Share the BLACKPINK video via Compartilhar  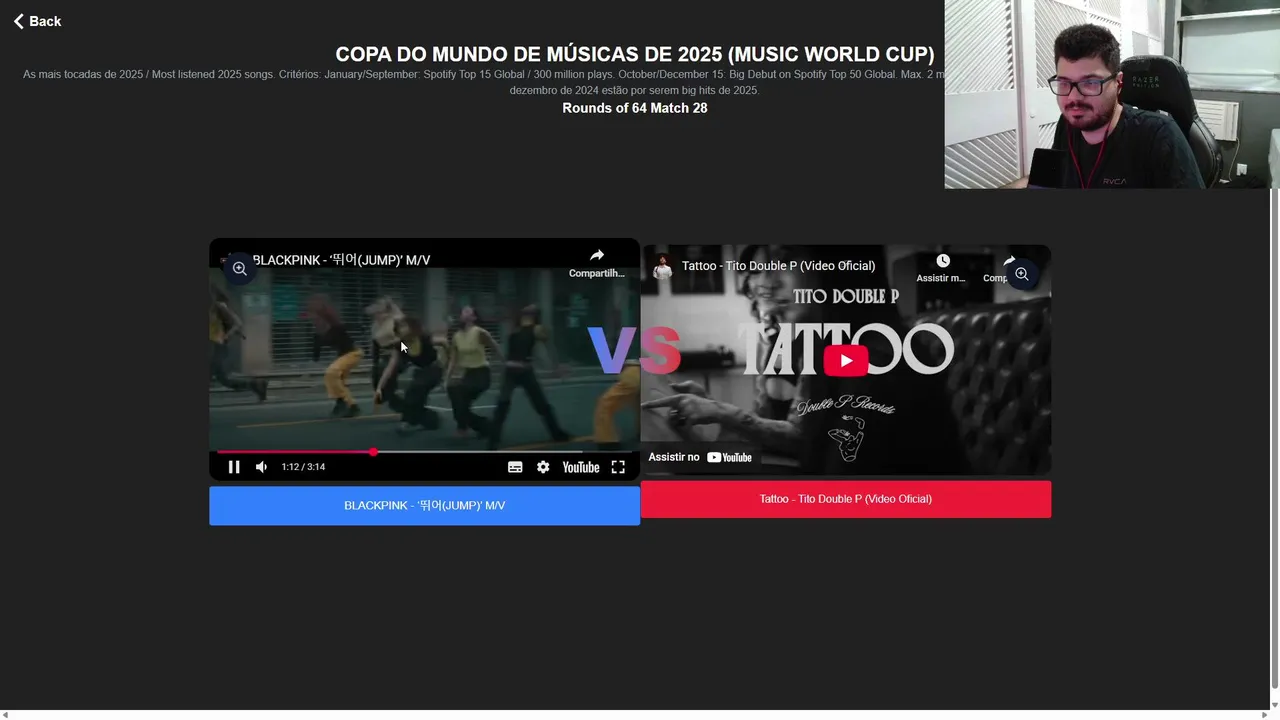[x=597, y=263]
